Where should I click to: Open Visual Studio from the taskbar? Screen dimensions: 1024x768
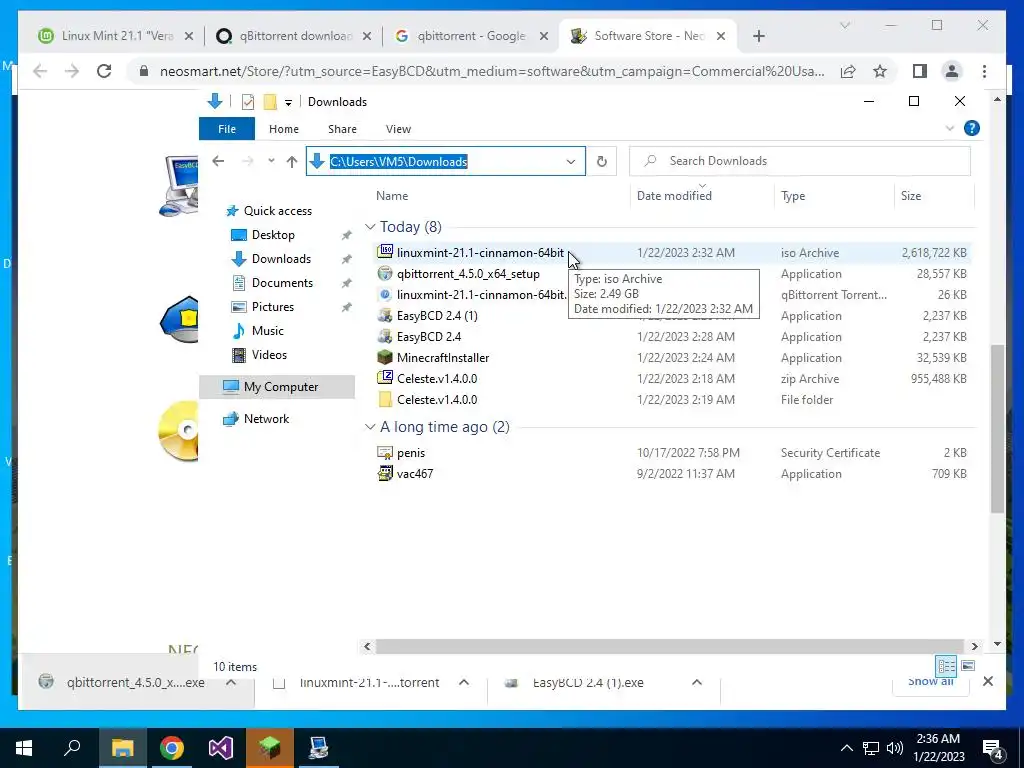[x=221, y=748]
